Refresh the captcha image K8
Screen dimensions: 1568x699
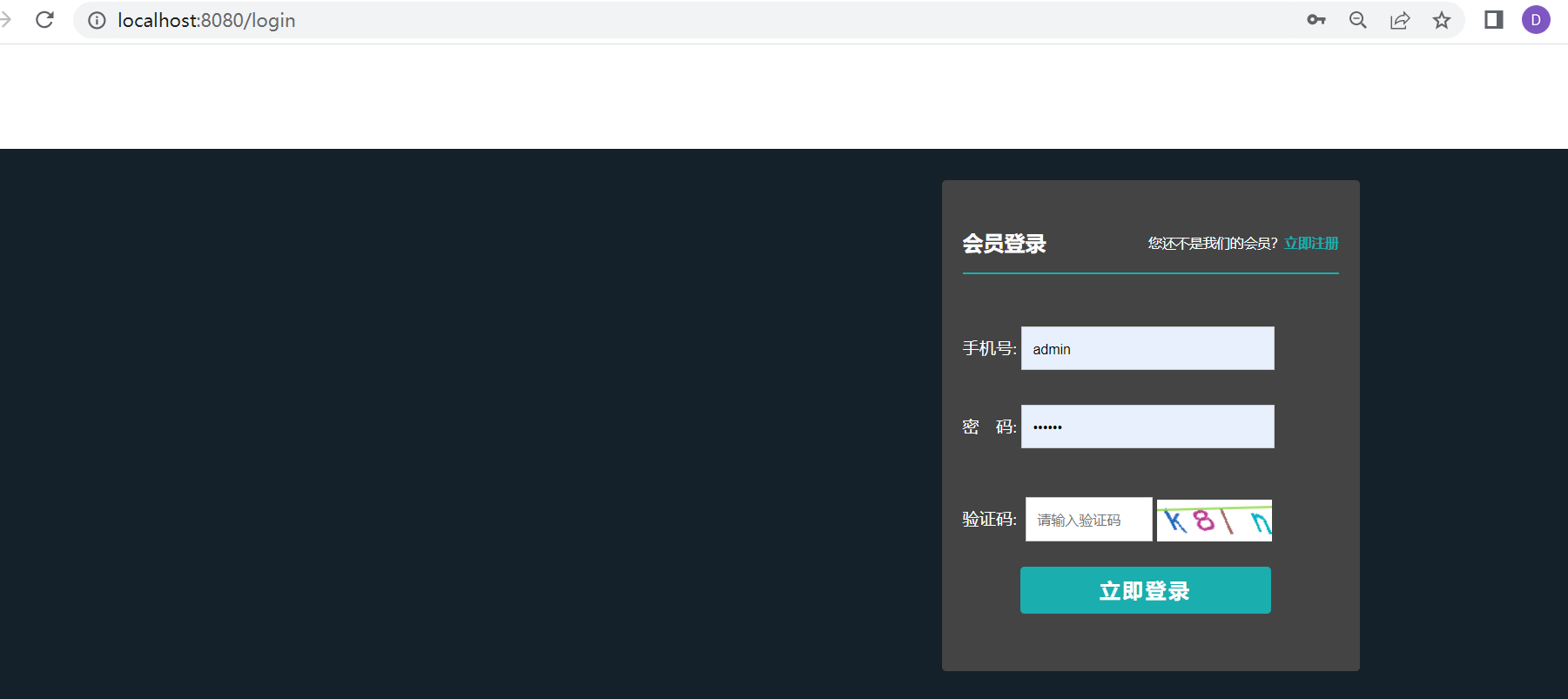(x=1215, y=521)
